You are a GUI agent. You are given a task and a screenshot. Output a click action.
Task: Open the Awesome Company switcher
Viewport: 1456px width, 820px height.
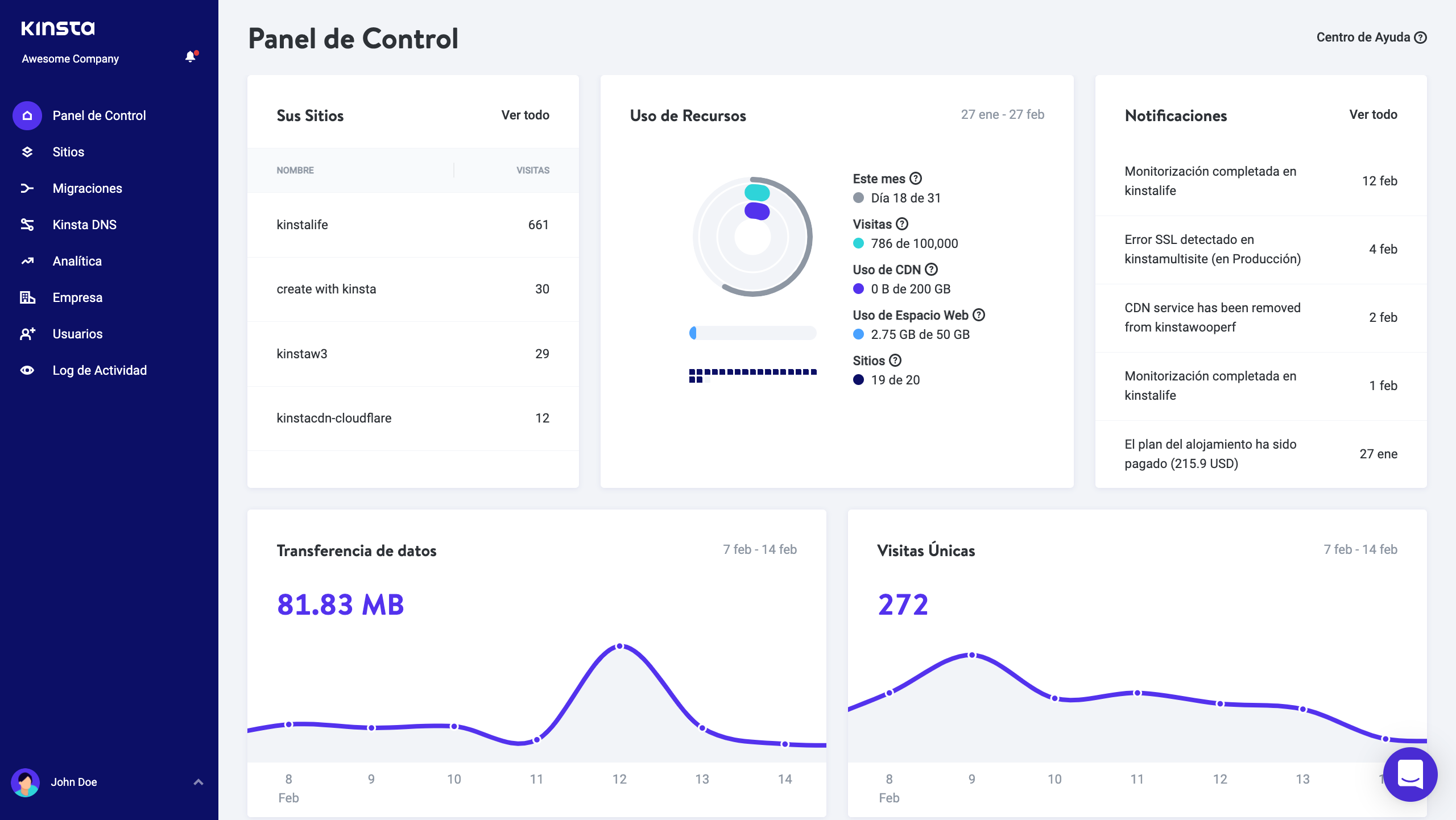click(x=71, y=59)
